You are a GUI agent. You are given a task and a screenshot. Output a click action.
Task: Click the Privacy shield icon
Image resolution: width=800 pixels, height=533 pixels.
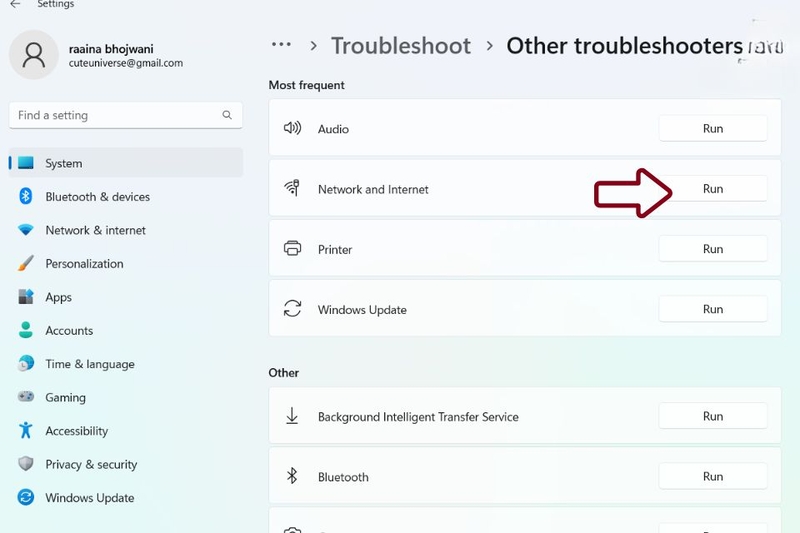tap(26, 464)
